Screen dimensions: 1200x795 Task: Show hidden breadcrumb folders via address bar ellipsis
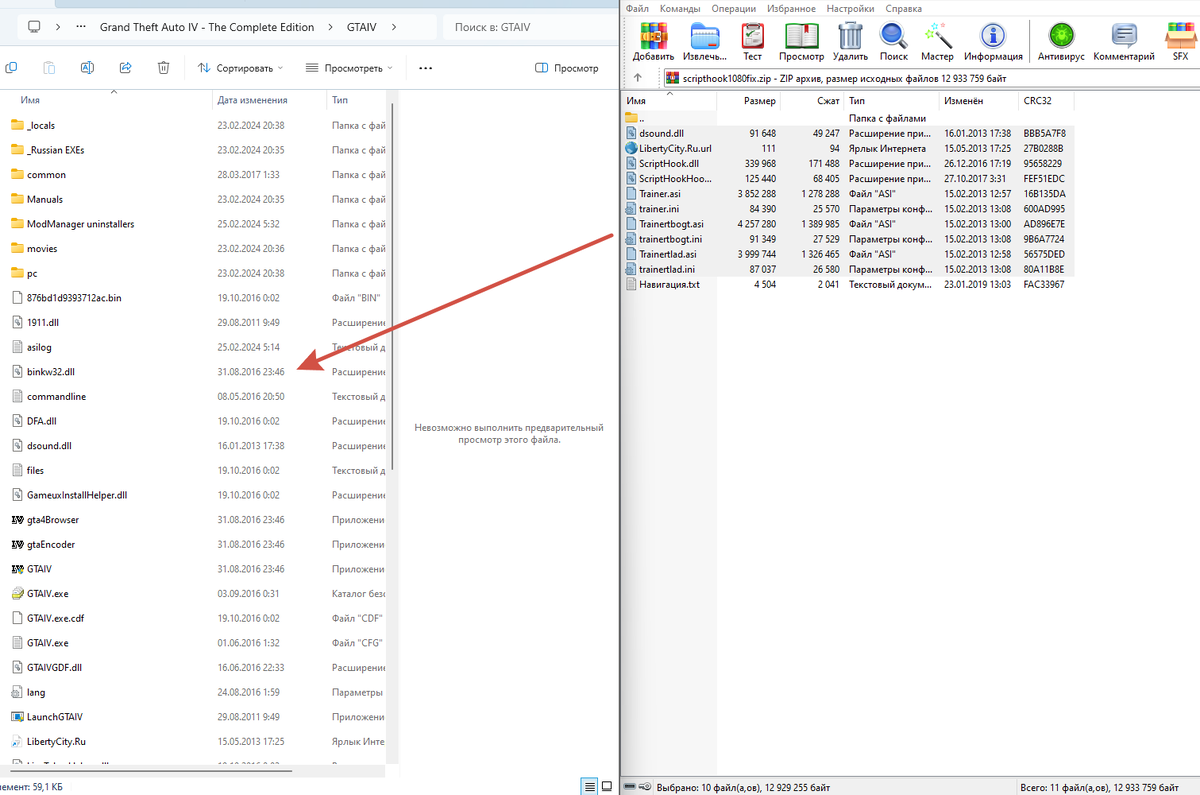(x=82, y=27)
